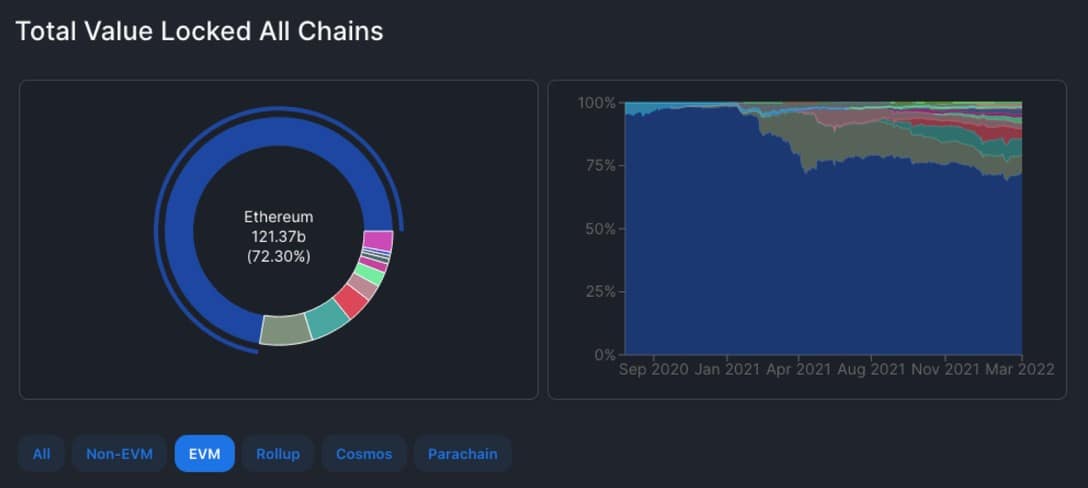Click the Total Value Locked All Chains heading
The image size is (1088, 488).
click(x=199, y=31)
